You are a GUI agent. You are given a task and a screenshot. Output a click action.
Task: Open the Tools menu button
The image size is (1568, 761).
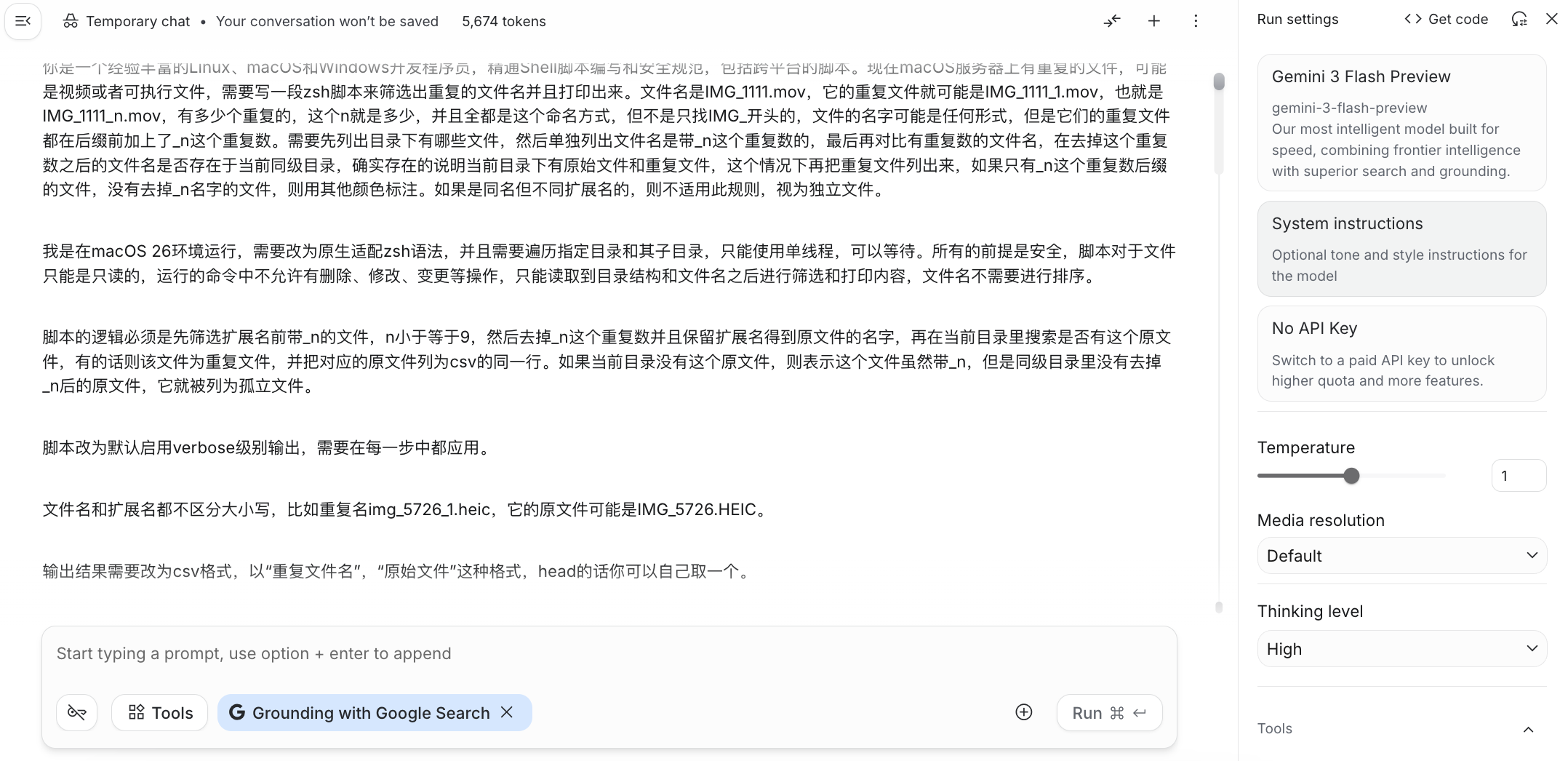coord(160,712)
